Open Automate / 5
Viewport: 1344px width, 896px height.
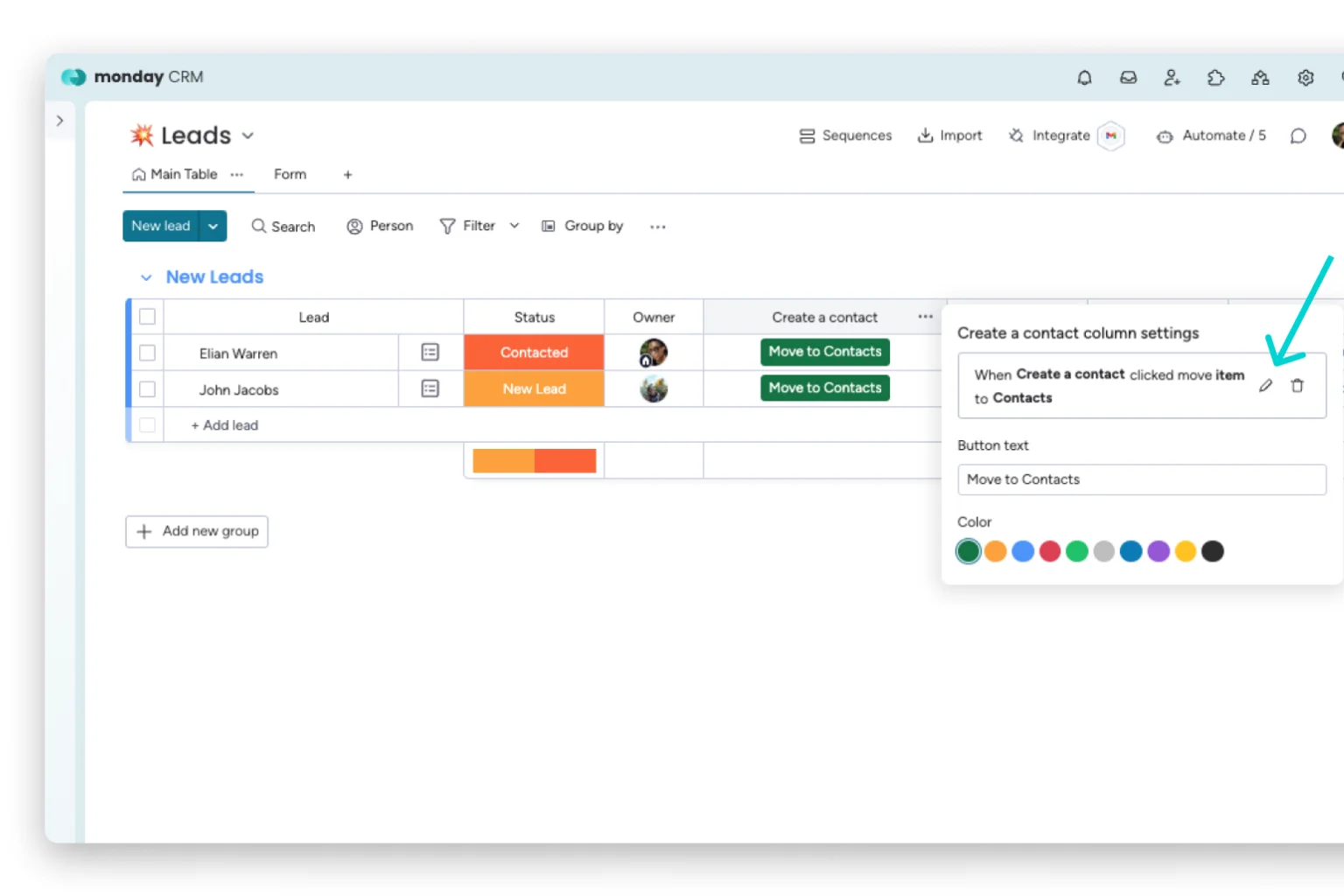click(1211, 136)
